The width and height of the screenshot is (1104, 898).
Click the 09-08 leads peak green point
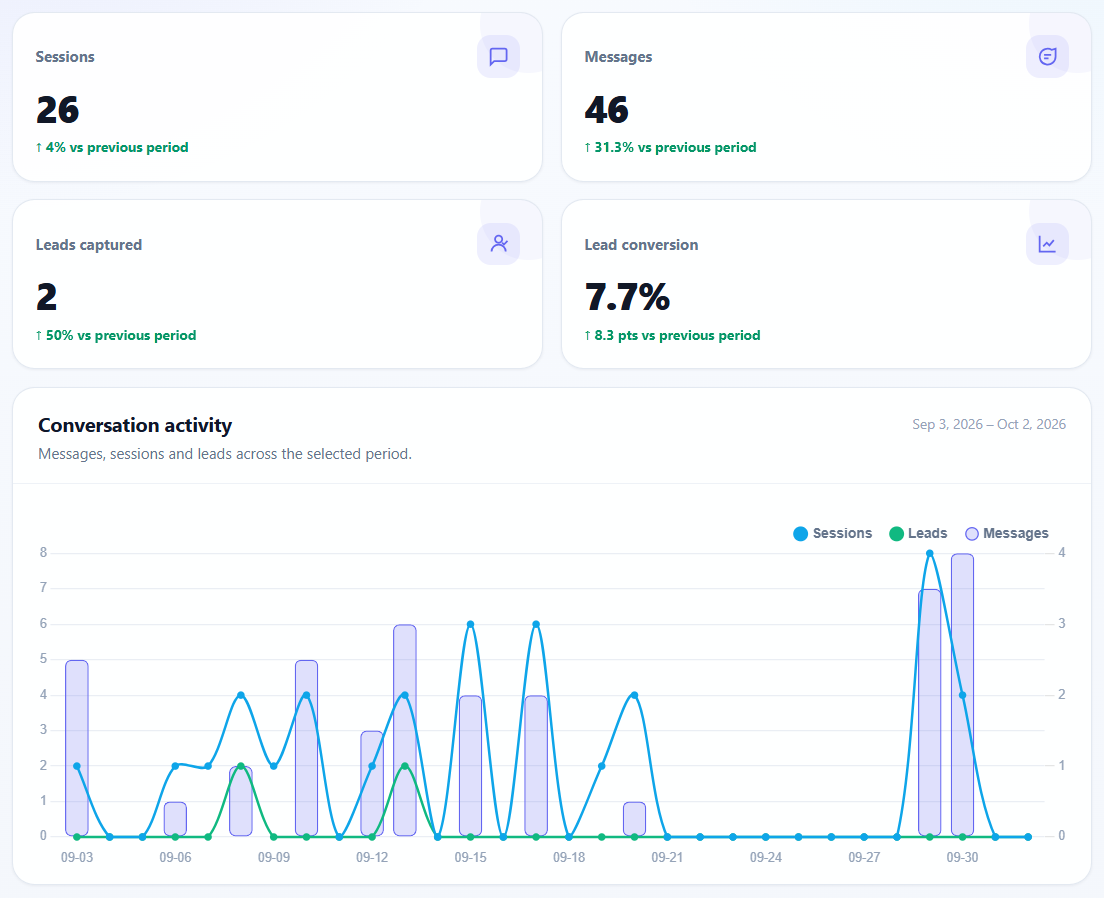click(x=241, y=766)
